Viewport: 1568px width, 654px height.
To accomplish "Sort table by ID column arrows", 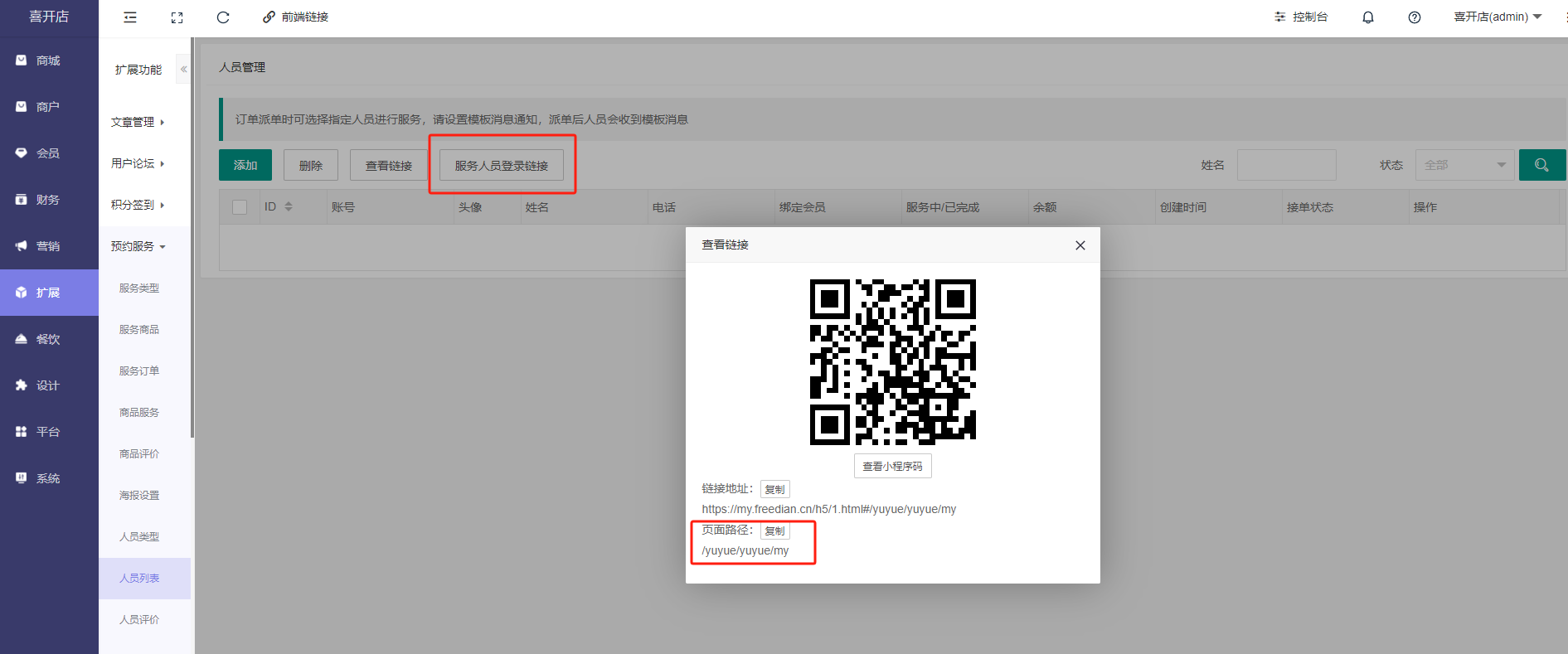I will click(x=289, y=207).
